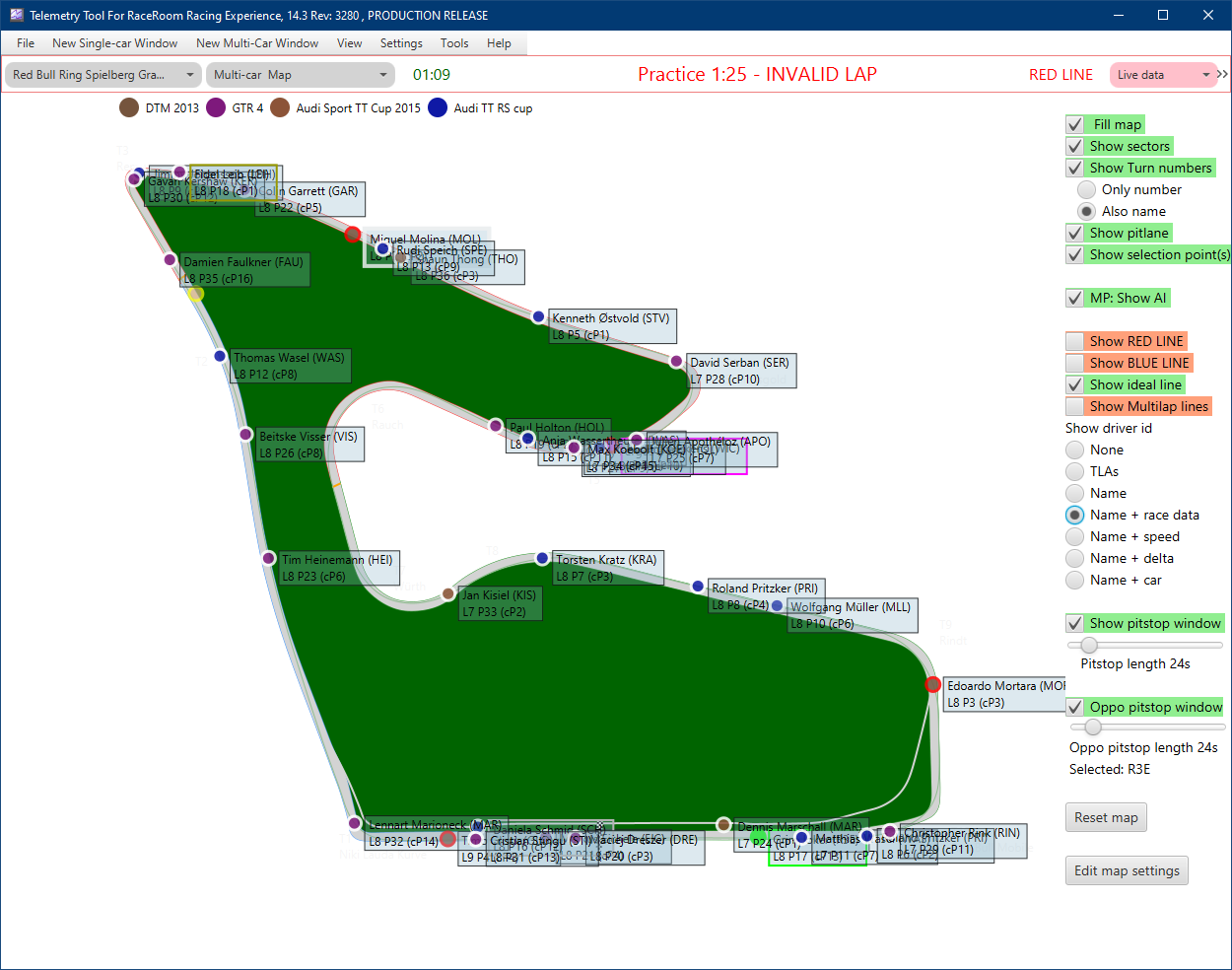Click Edoardo Mortara's red car marker
This screenshot has width=1232, height=970.
coord(933,684)
